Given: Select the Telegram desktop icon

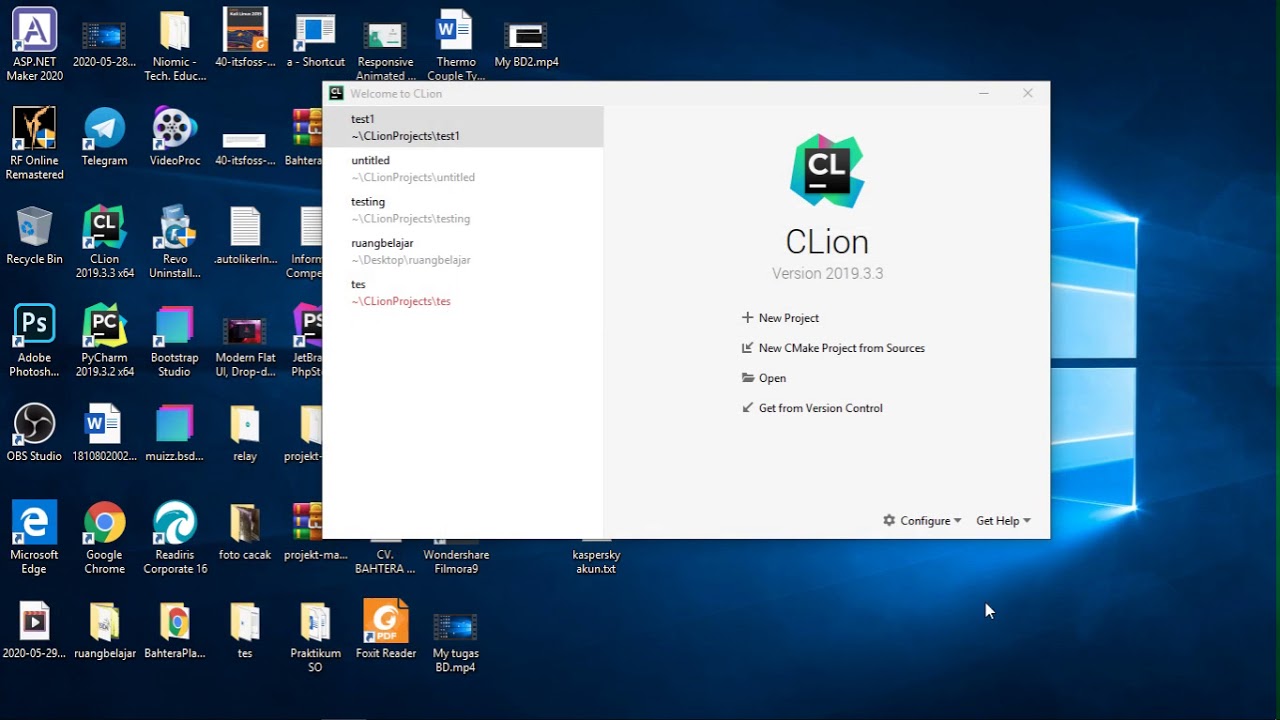Looking at the screenshot, I should point(104,137).
